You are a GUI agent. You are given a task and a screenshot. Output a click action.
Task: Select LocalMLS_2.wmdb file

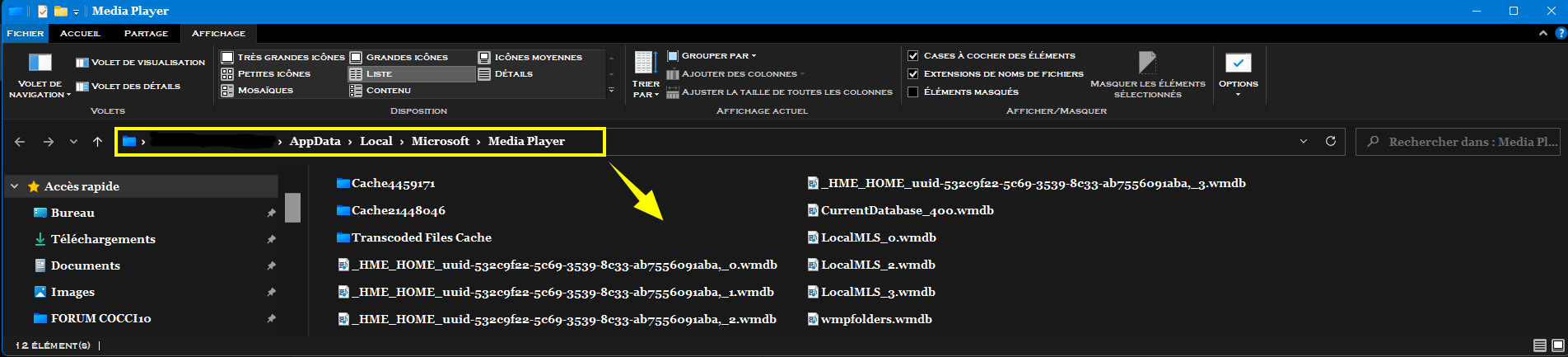(x=871, y=265)
